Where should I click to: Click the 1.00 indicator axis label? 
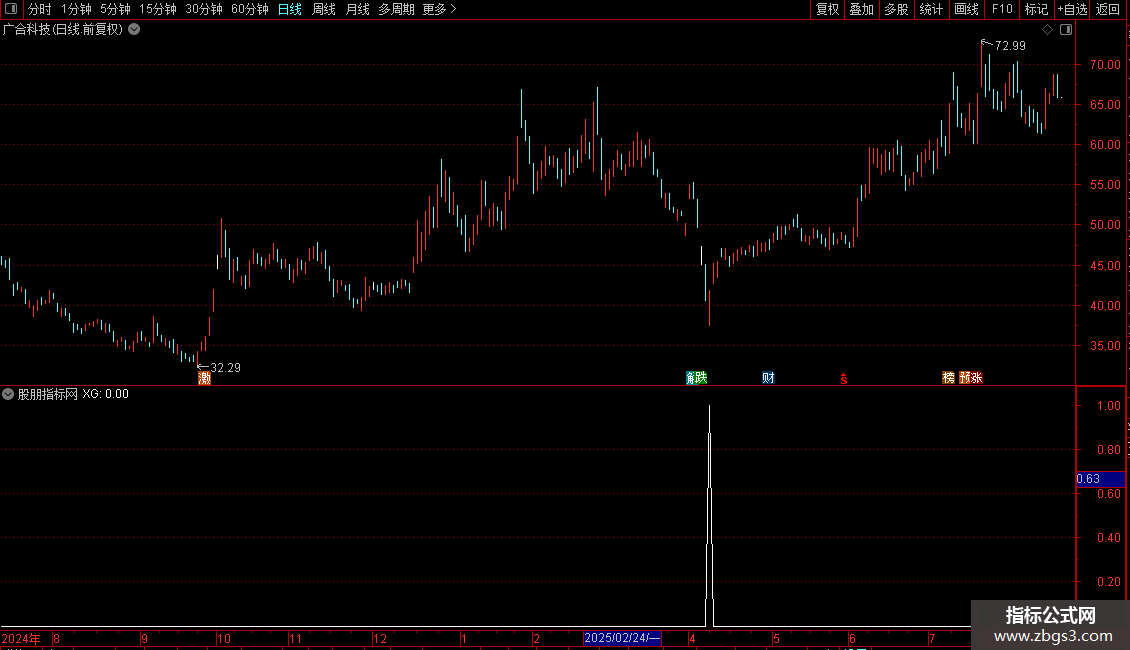1108,406
